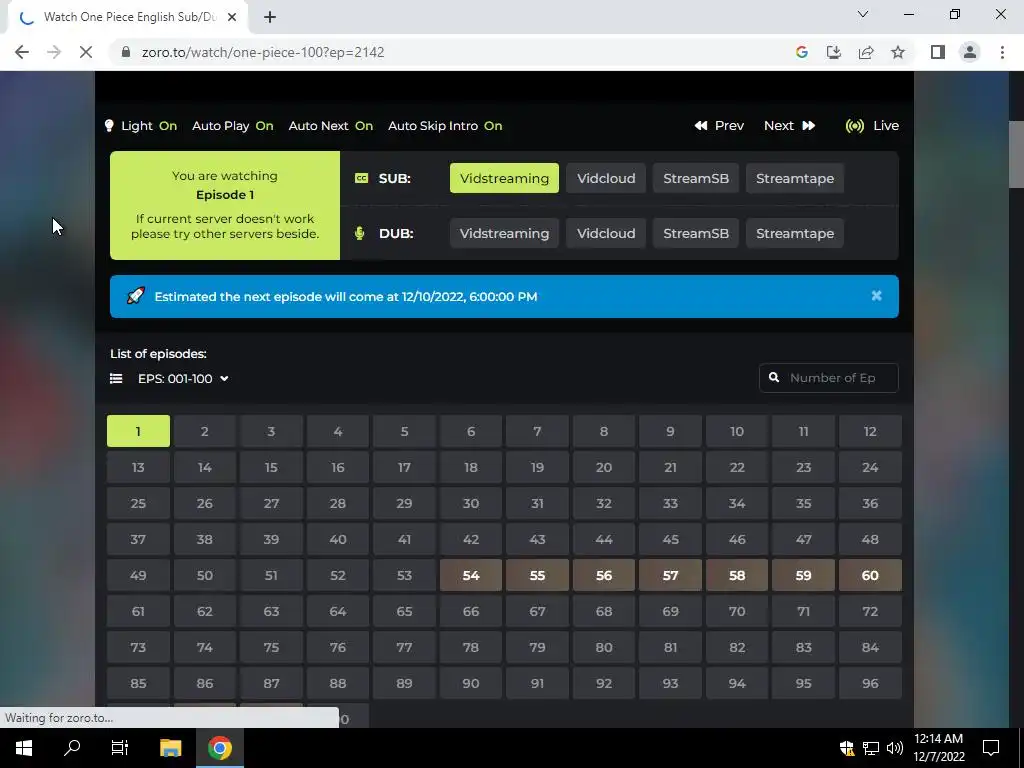This screenshot has width=1024, height=768.
Task: Open the Chrome side panel icon
Action: pyautogui.click(x=938, y=52)
